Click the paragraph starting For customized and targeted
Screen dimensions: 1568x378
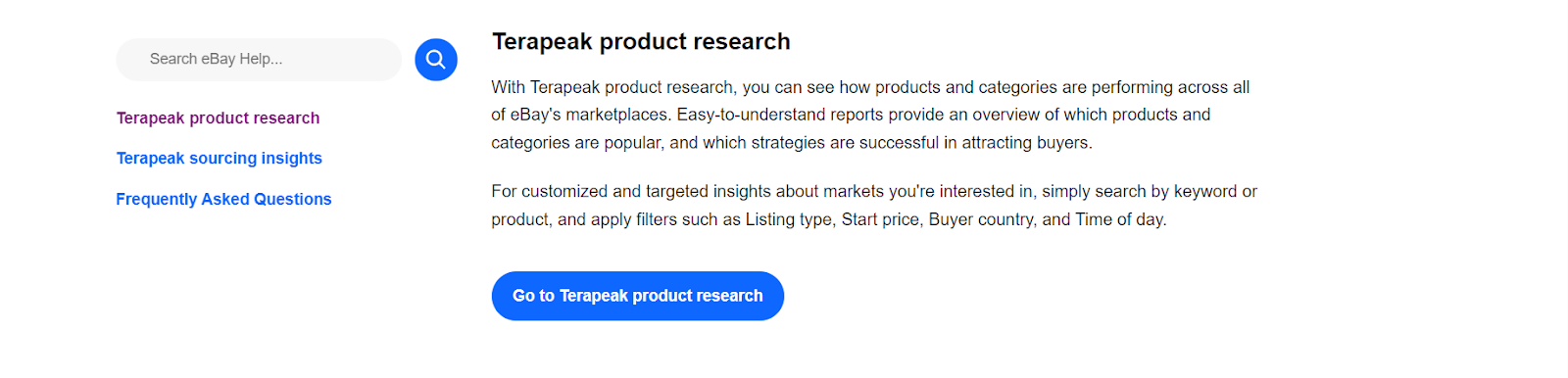[874, 206]
